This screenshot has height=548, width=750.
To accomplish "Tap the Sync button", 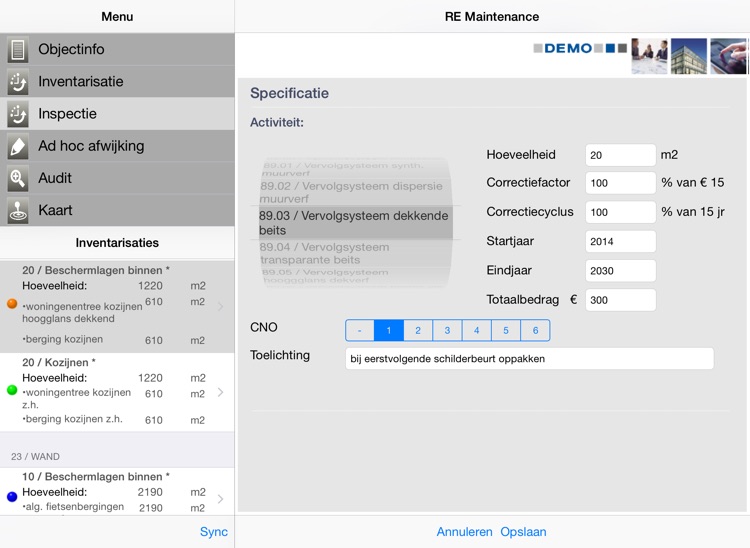I will point(214,532).
